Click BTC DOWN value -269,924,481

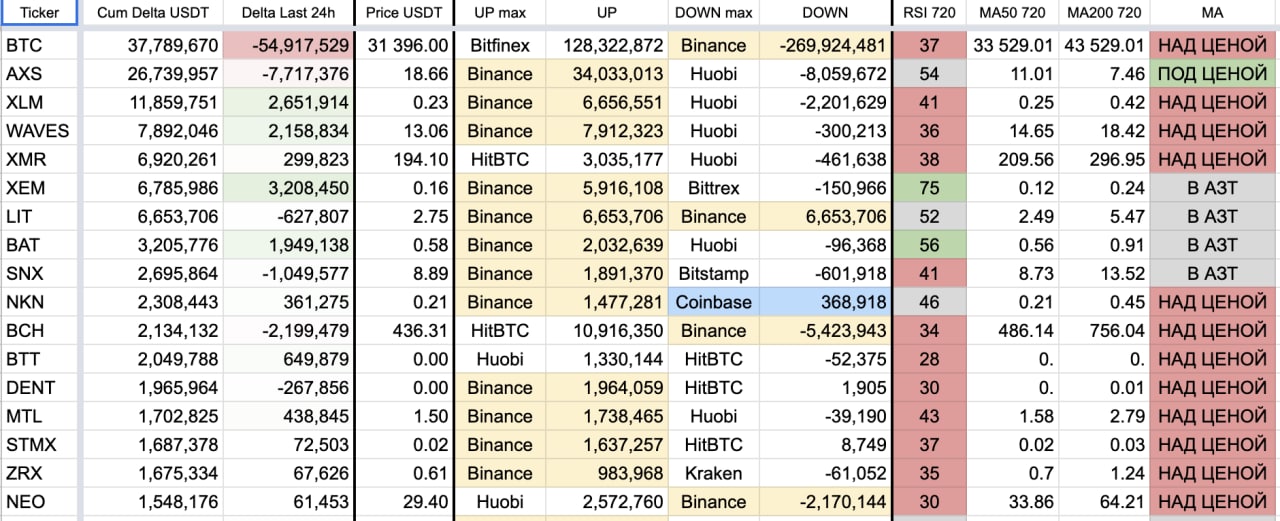[x=824, y=45]
